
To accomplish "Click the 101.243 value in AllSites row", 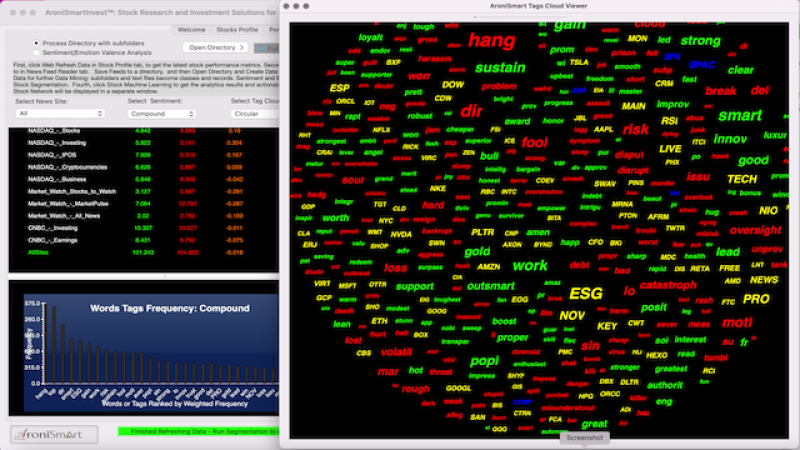I will [x=143, y=253].
